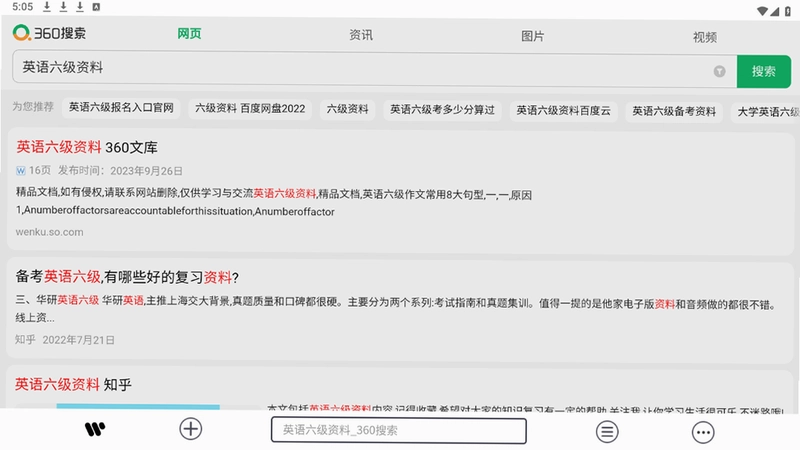Screen dimensions: 800x450
Task: Check the Wi-Fi status icon
Action: click(x=762, y=11)
